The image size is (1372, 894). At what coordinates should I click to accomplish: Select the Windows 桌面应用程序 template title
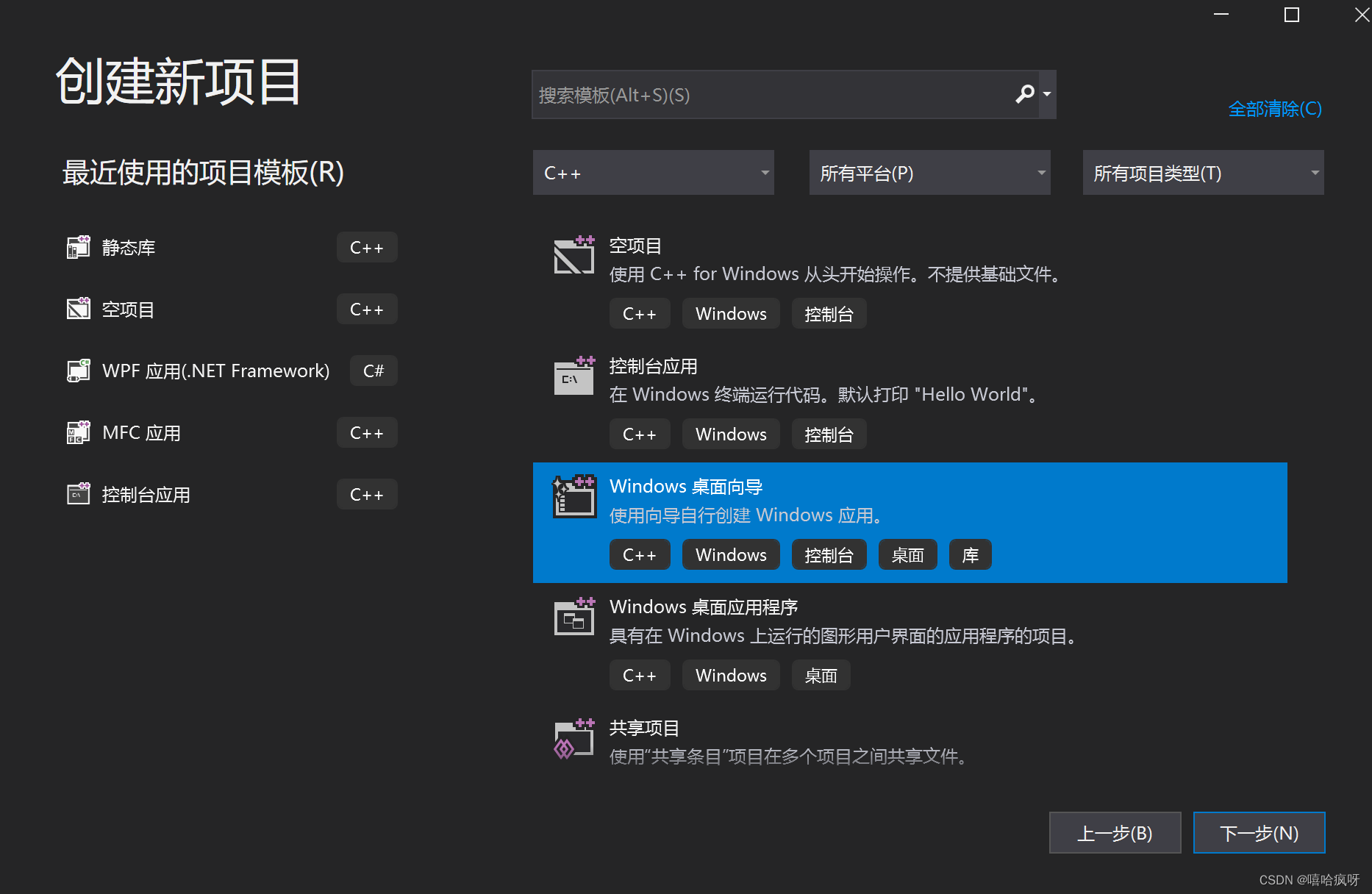point(704,607)
